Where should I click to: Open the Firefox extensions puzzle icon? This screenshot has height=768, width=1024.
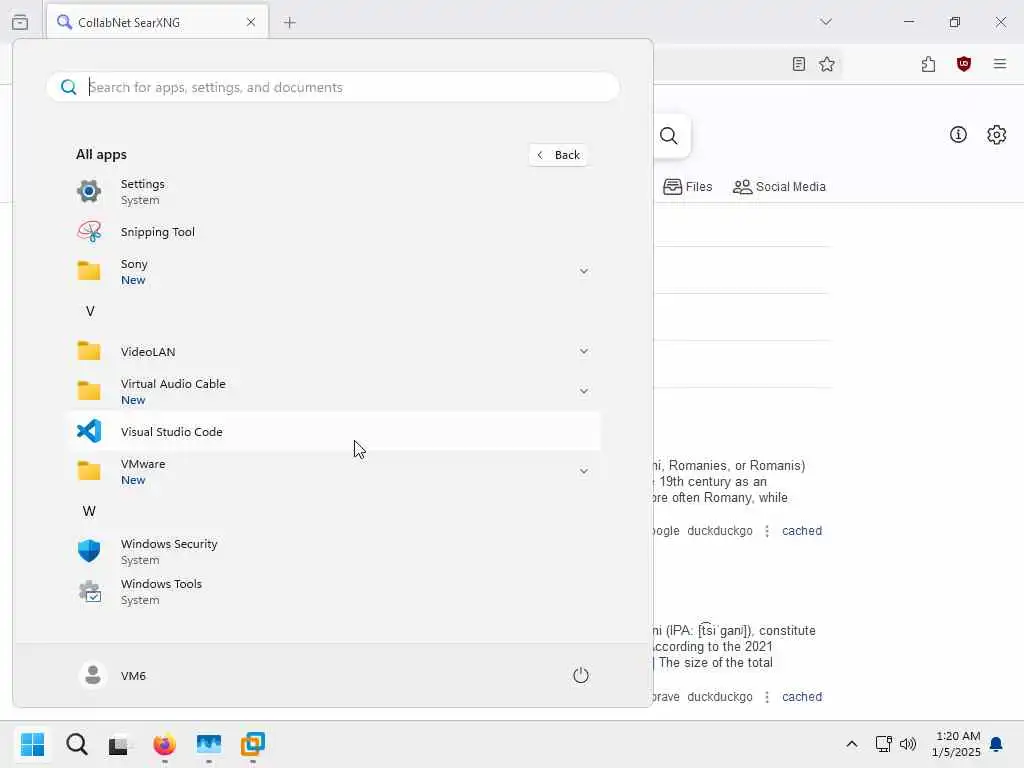pos(928,64)
